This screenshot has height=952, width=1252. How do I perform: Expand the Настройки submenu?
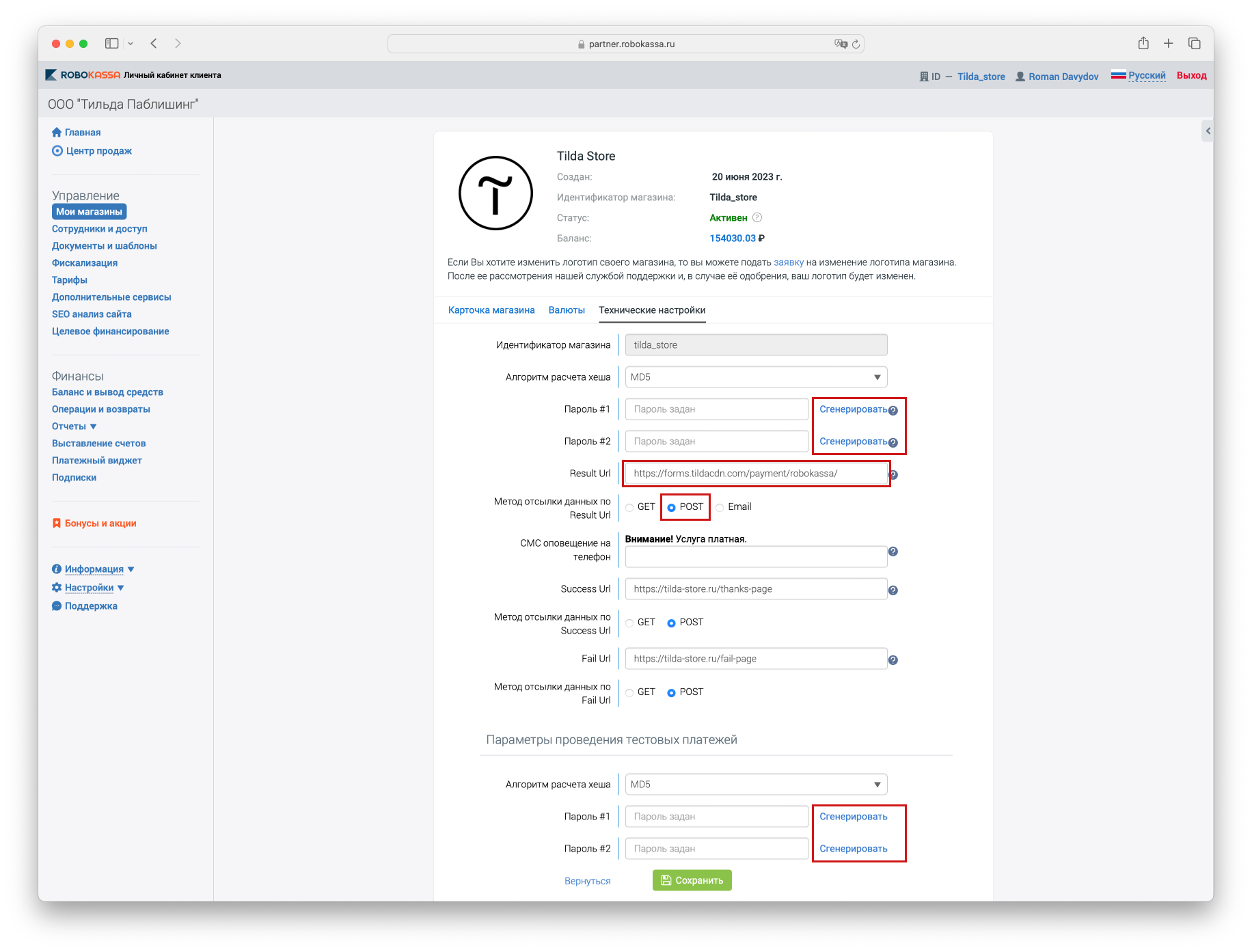coord(90,588)
